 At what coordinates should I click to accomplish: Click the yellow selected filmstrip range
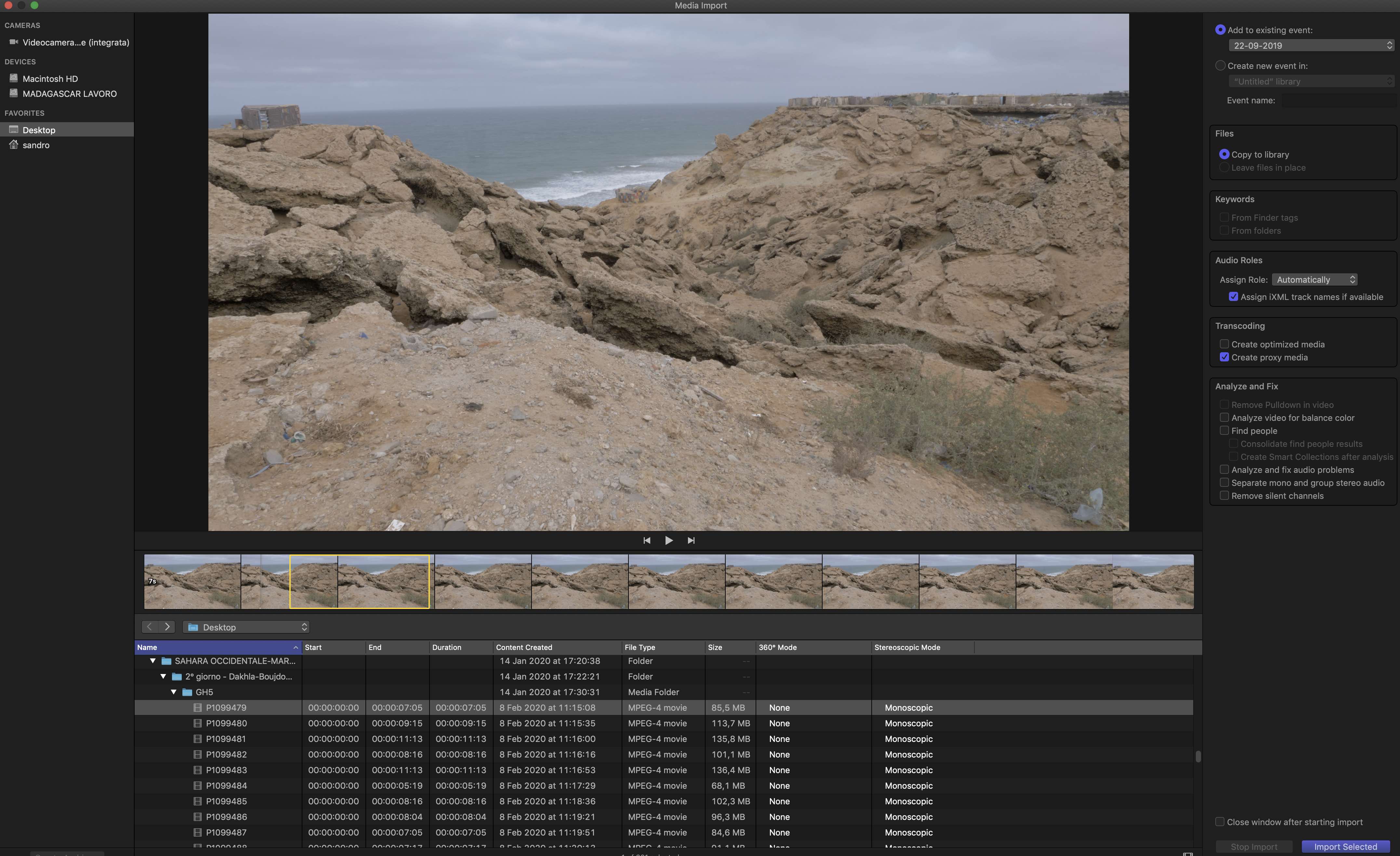(x=360, y=582)
